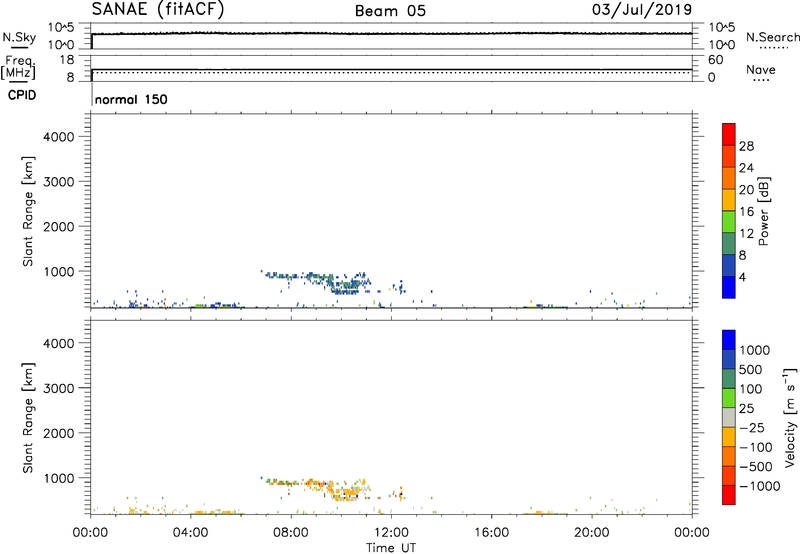Click the -1000 tick on the velocity colorbar
Viewport: 800px width, 554px height.
point(759,486)
